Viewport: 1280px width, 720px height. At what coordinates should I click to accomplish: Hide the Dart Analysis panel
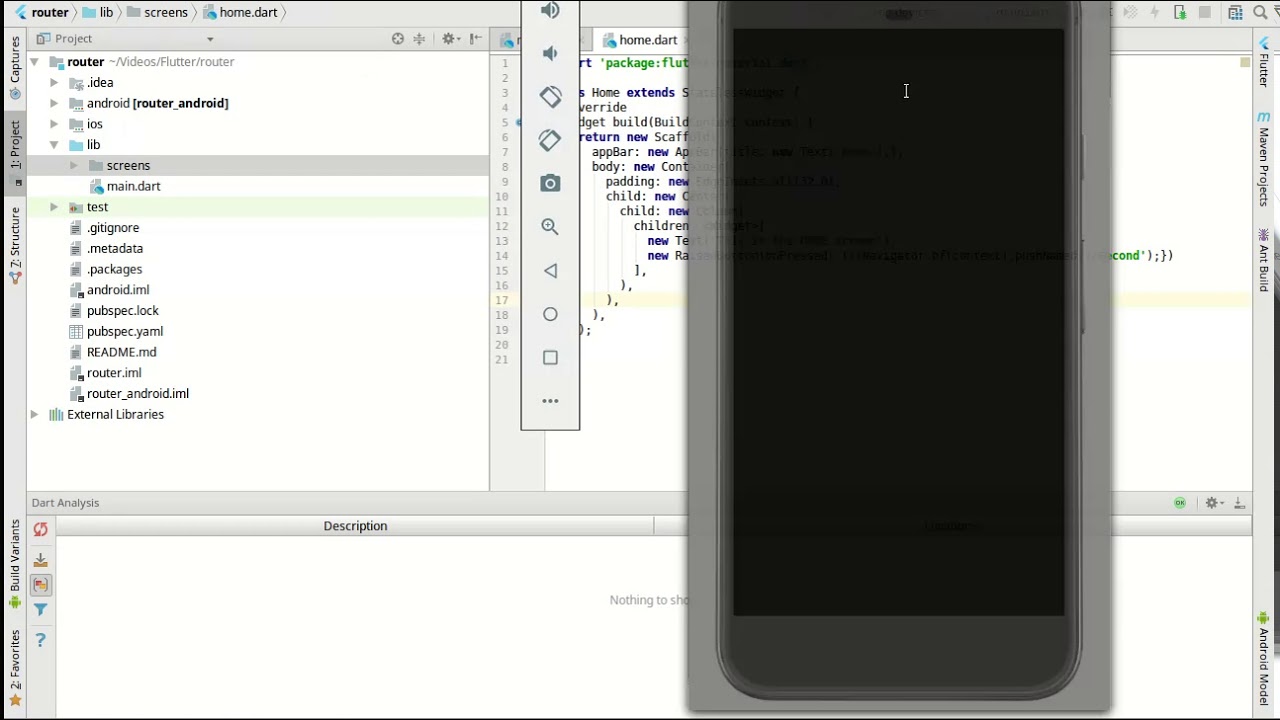(1239, 503)
